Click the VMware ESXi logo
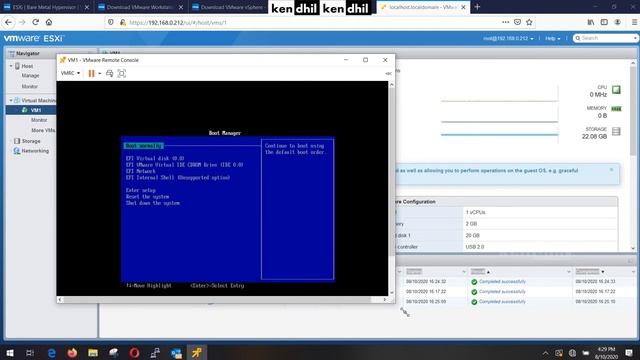 point(34,38)
